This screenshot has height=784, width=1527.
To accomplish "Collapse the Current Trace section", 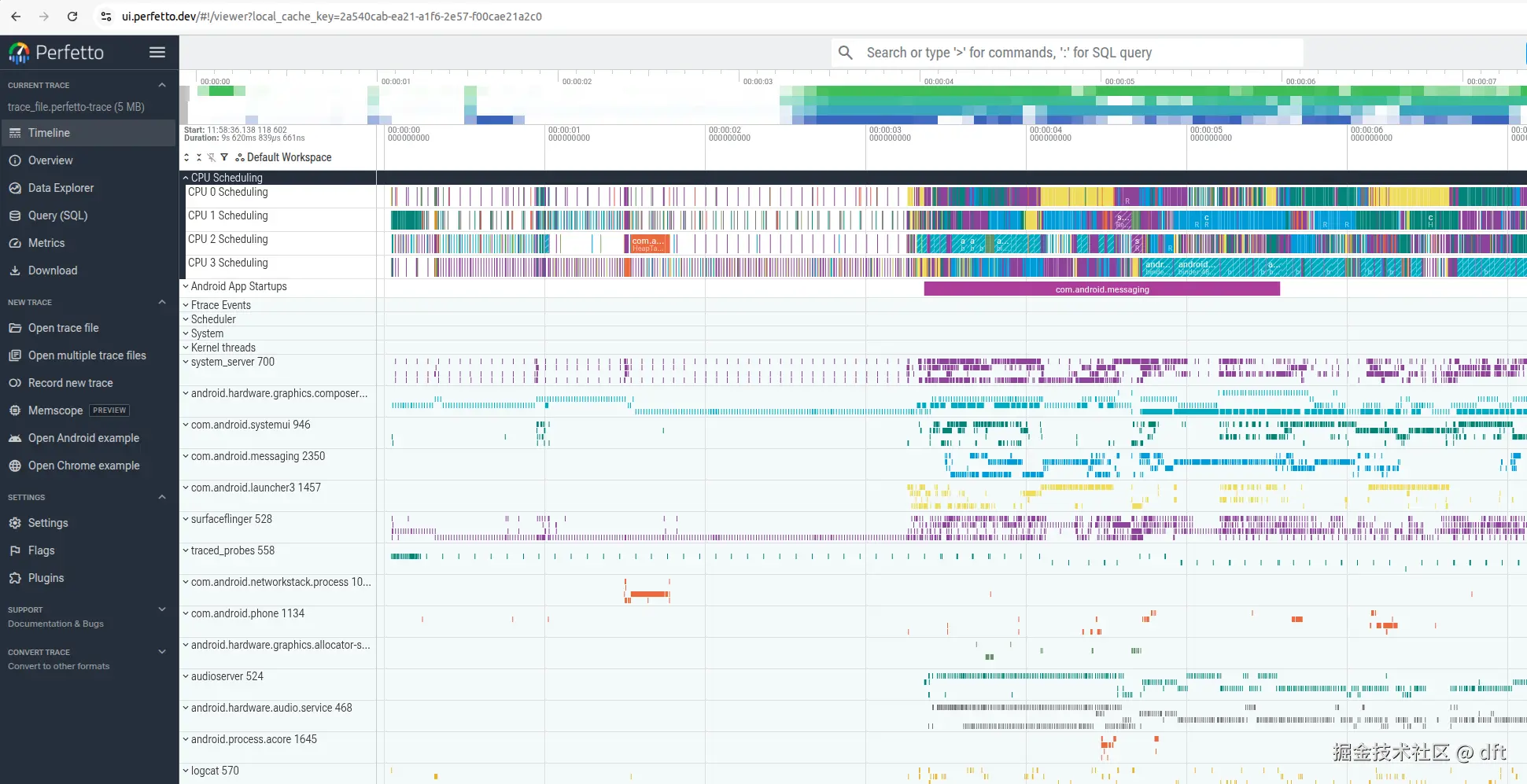I will (162, 85).
